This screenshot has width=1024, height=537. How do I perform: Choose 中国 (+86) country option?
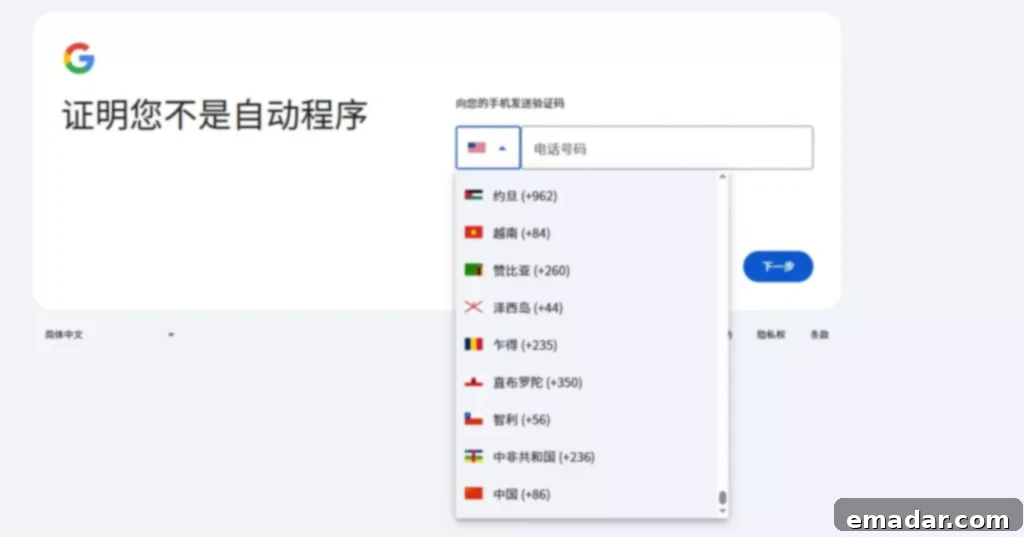coord(586,493)
